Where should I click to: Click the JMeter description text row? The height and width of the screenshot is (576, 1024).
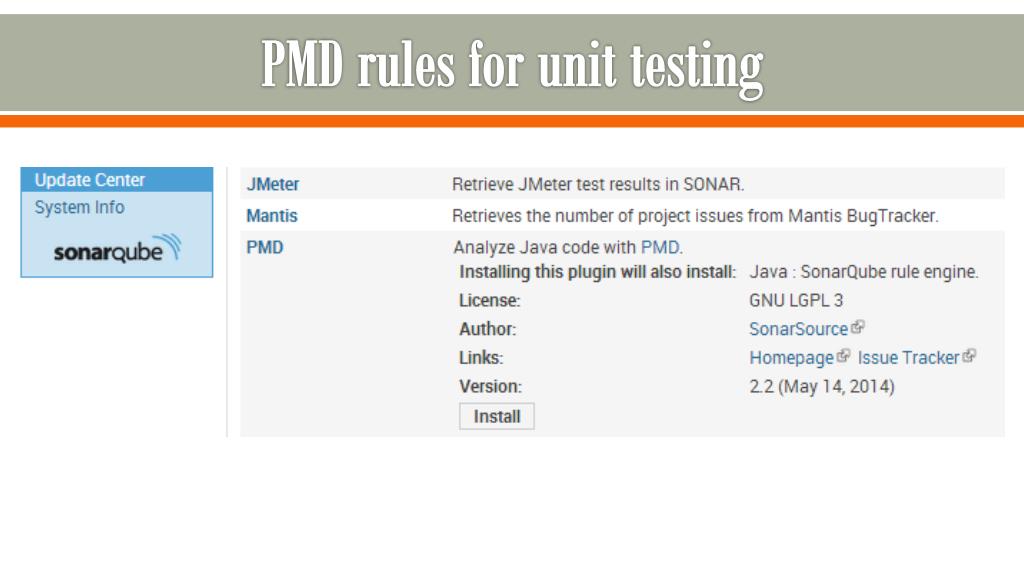tap(598, 184)
